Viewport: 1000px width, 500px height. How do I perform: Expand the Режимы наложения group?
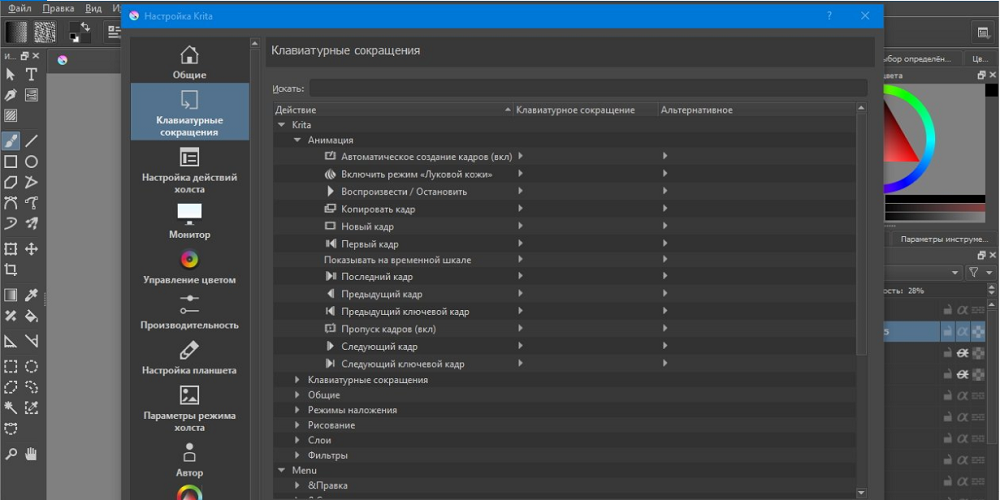click(x=298, y=410)
